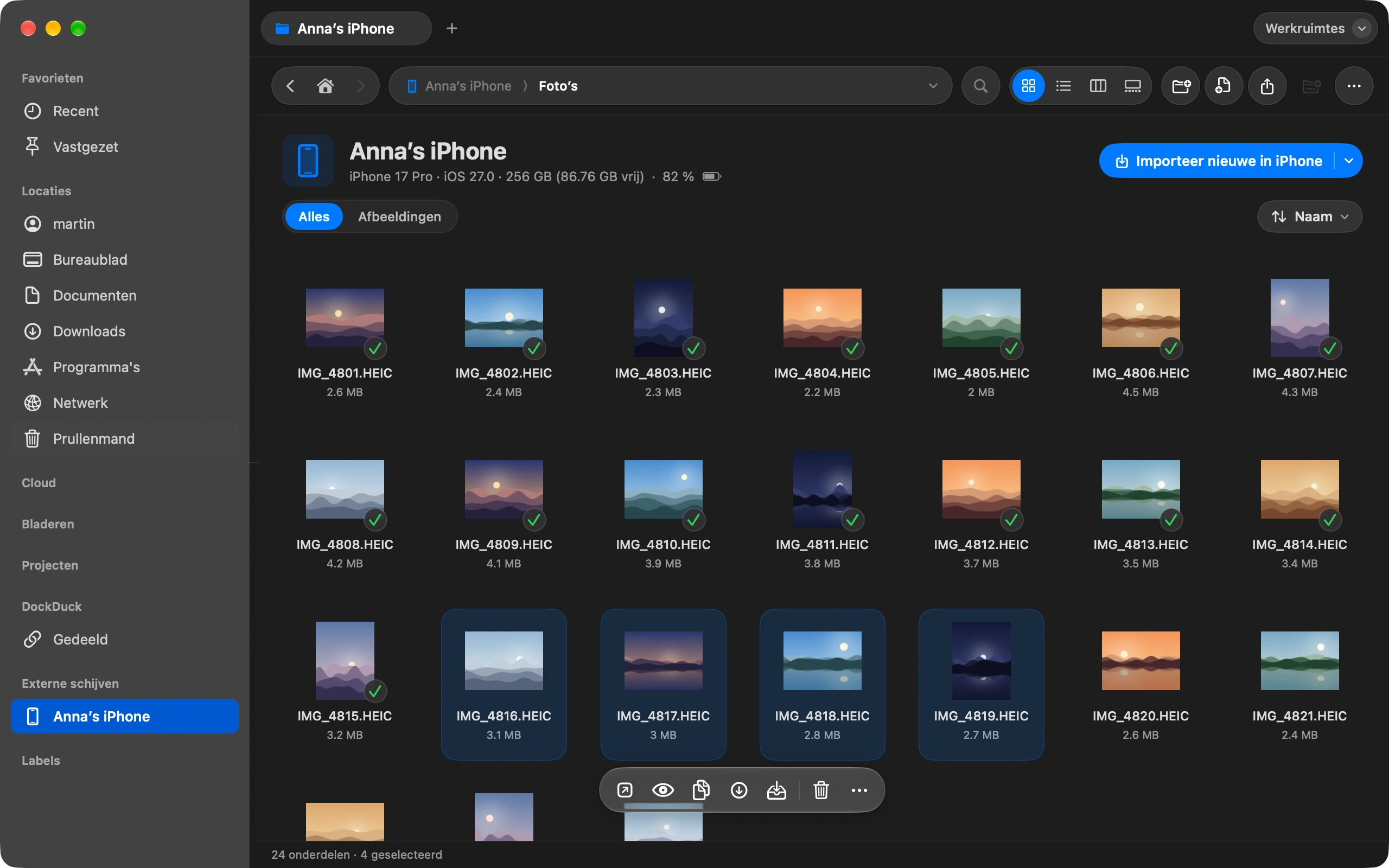Screen dimensions: 1389x868
Task: Select thumbnail IMG_4811.HEIC
Action: tap(822, 489)
